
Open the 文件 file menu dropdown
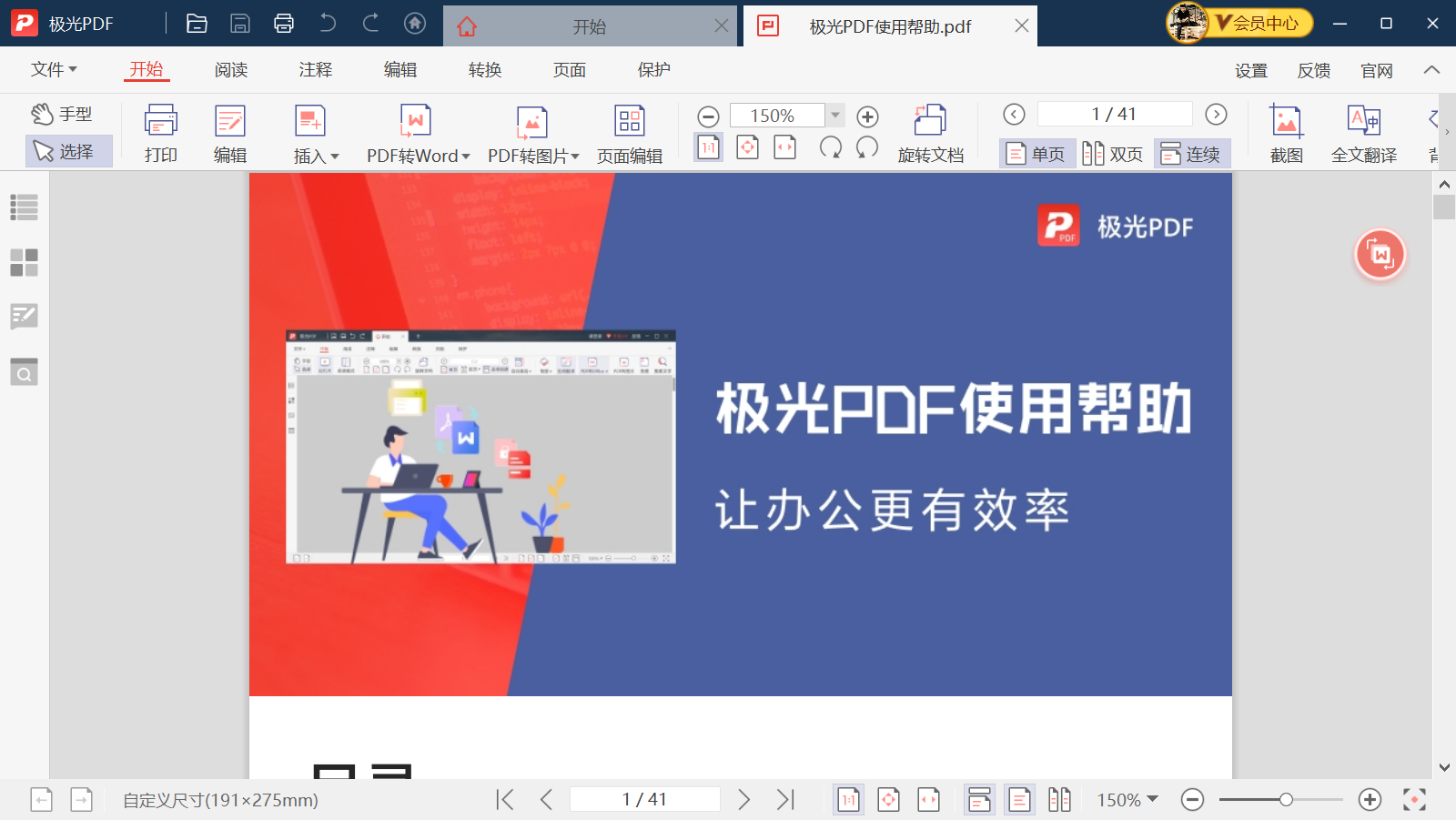coord(54,69)
